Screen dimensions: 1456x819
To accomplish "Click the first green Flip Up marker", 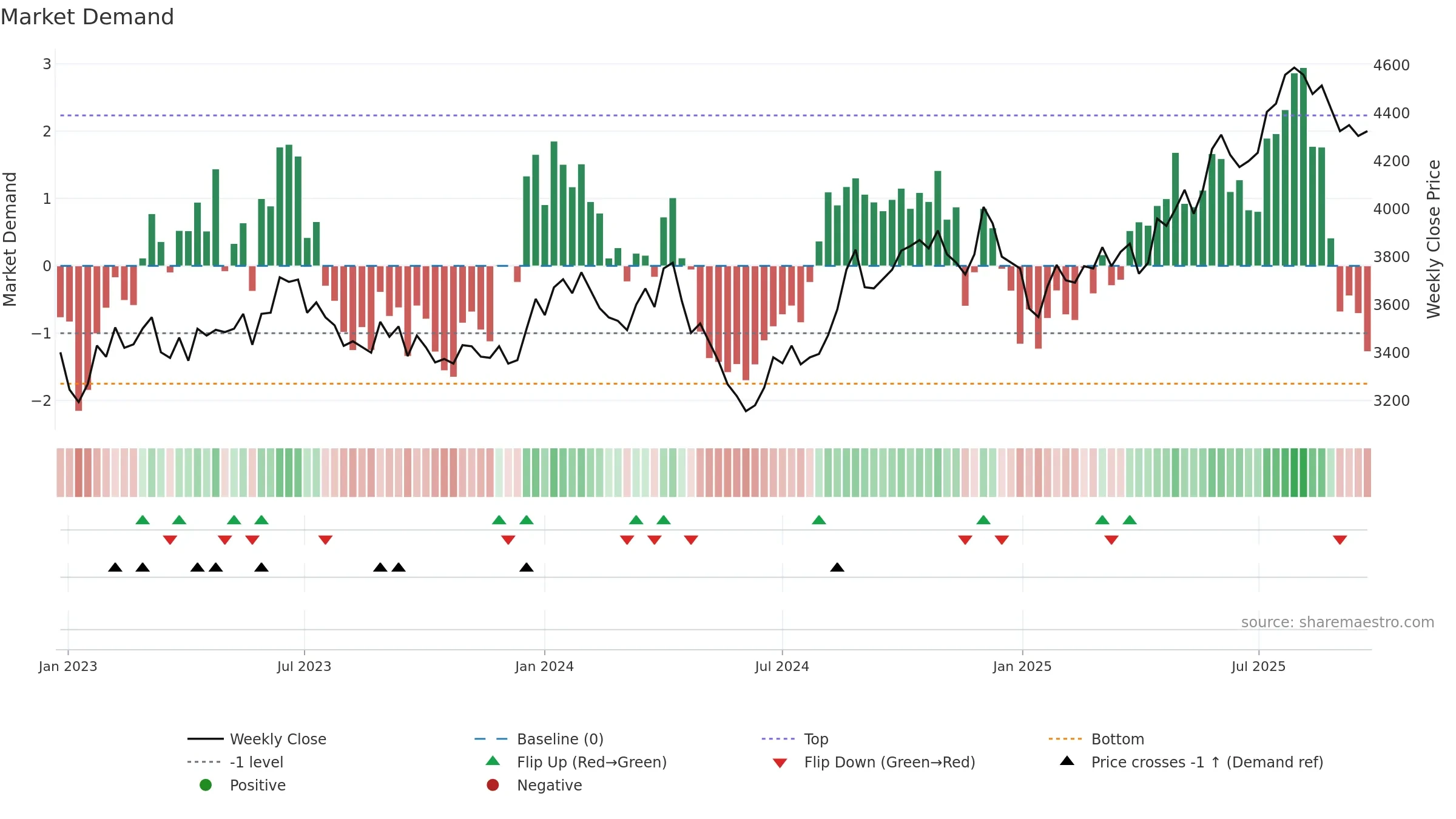I will click(143, 520).
